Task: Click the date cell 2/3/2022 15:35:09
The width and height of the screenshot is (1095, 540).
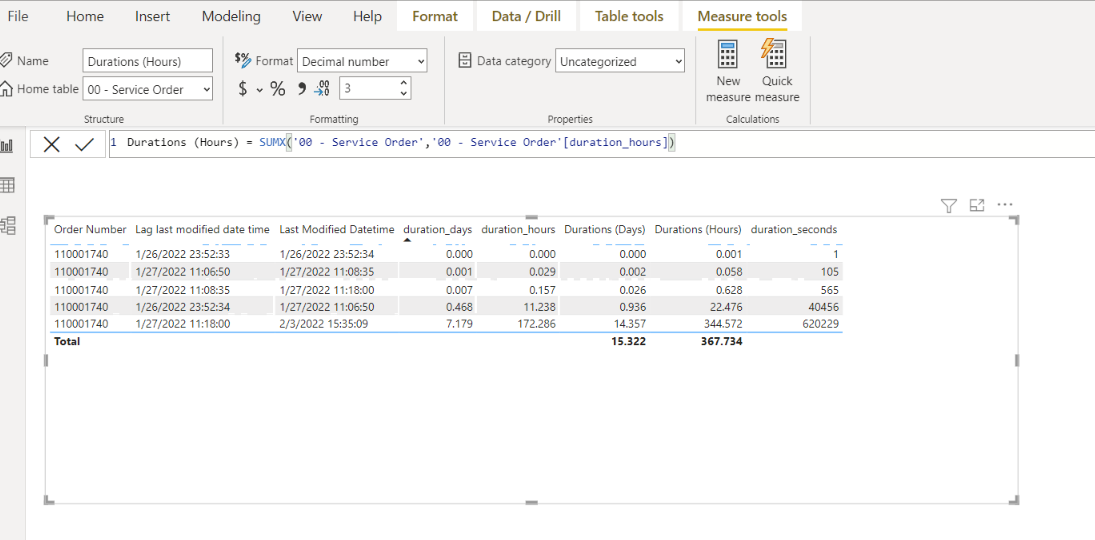Action: click(x=324, y=324)
